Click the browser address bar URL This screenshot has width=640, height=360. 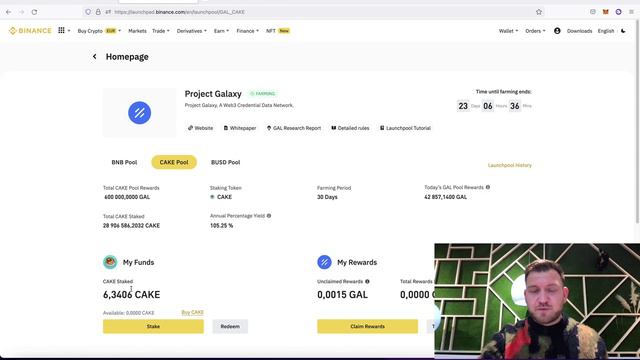(x=180, y=12)
